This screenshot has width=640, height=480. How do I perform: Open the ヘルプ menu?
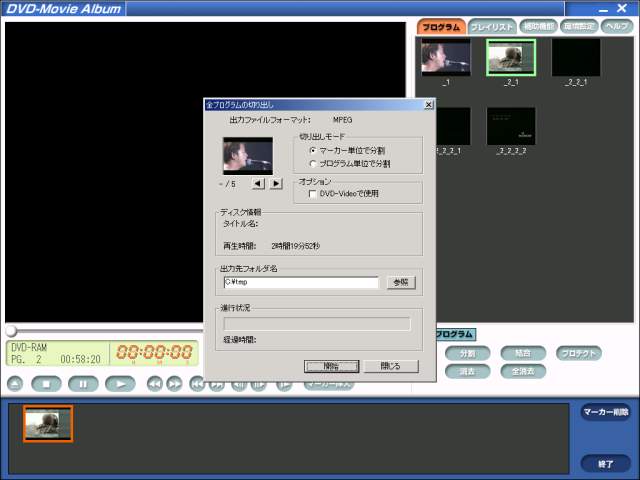click(617, 27)
